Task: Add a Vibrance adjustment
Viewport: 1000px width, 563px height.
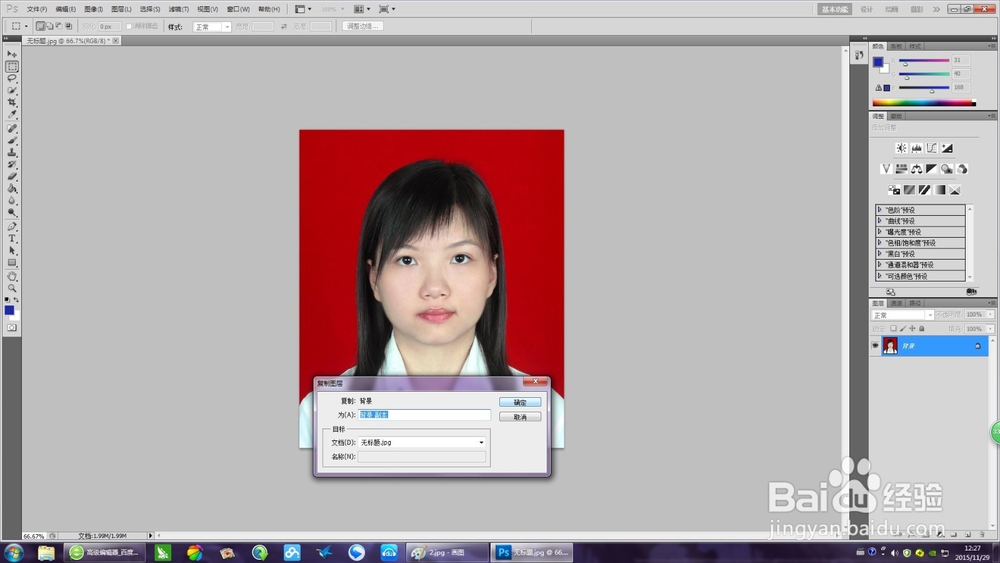Action: [886, 169]
